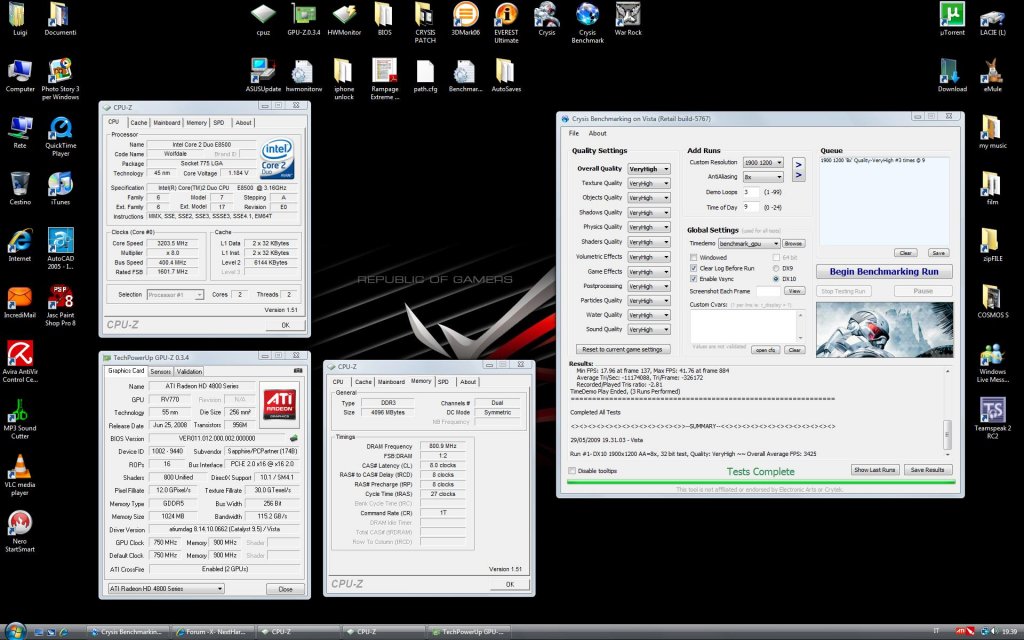1024x640 pixels.
Task: Select the DX9 radio button
Action: 776,268
